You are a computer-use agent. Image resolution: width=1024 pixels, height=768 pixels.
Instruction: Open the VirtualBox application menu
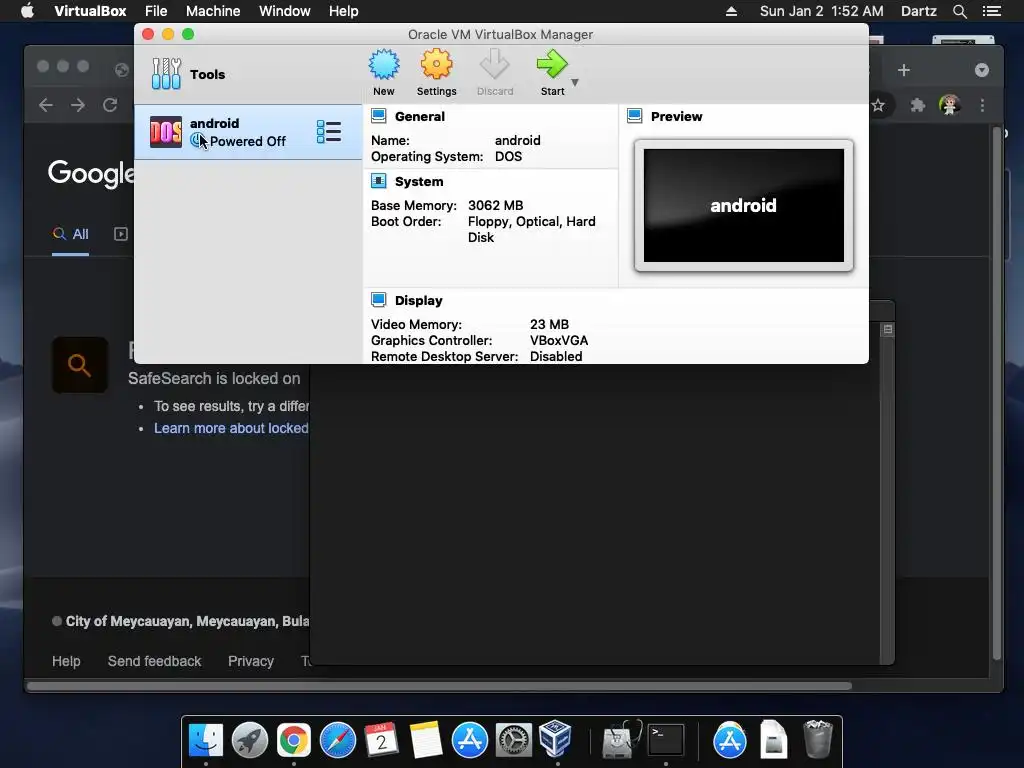[90, 11]
